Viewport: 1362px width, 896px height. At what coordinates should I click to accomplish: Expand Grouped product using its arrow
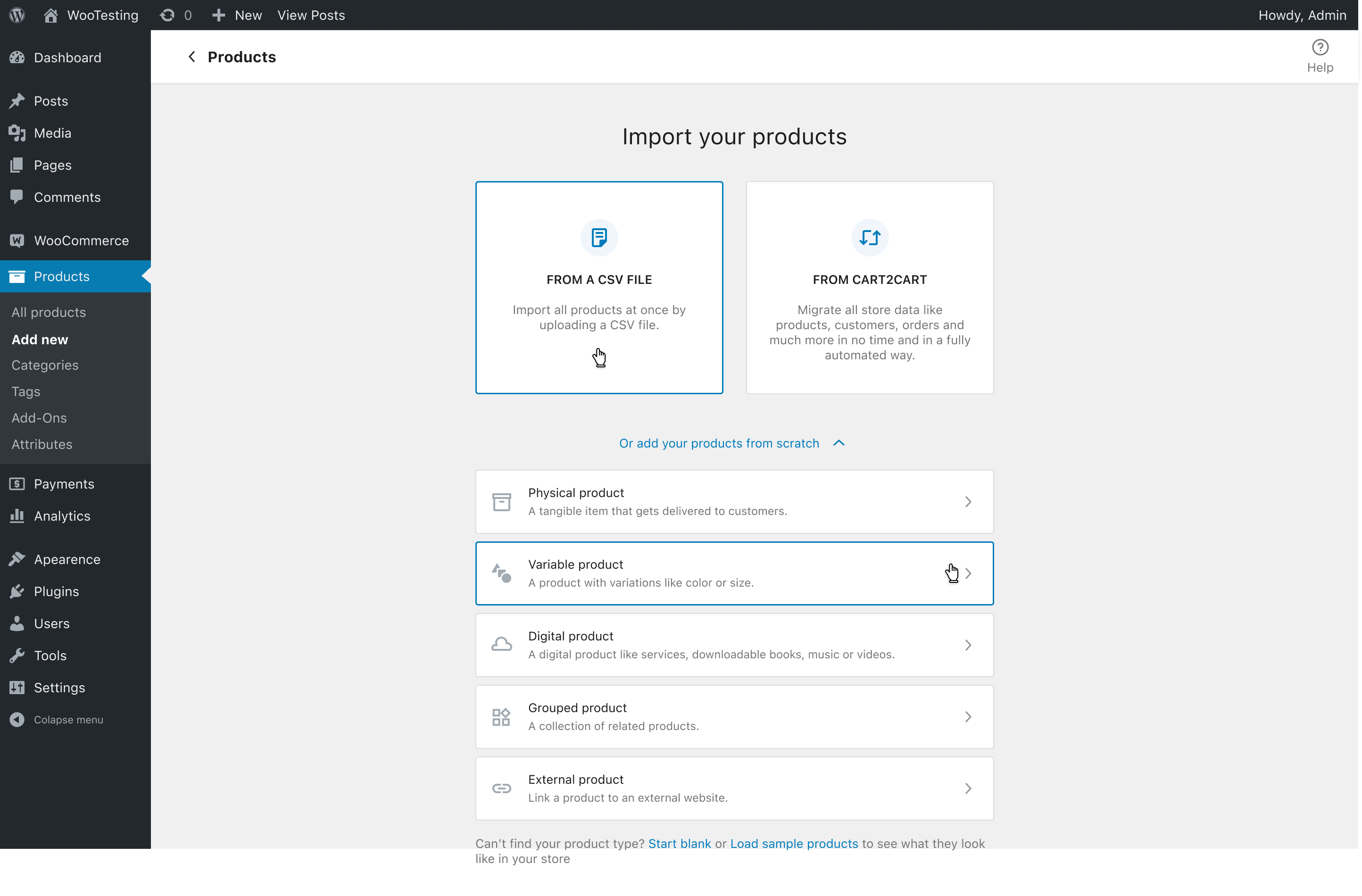[x=968, y=716]
